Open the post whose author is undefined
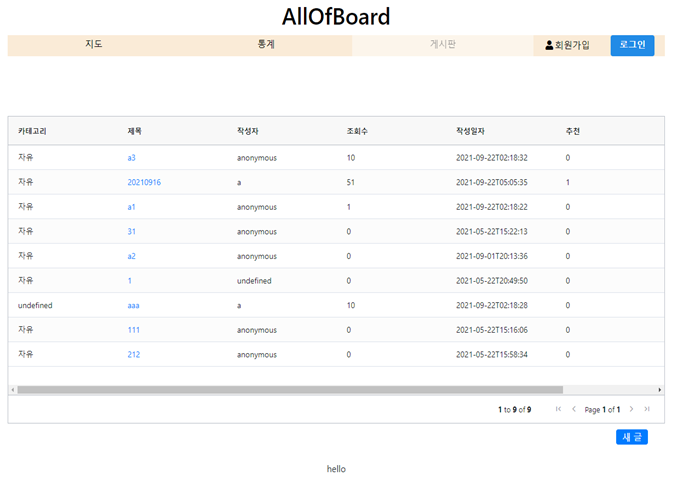The image size is (689, 502). click(130, 281)
